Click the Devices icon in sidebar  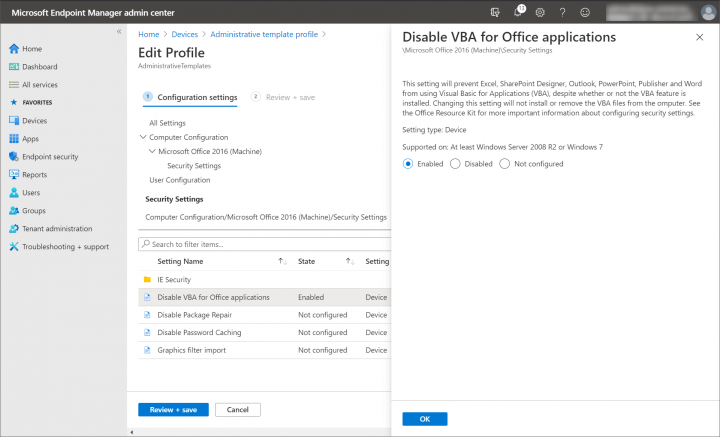click(x=14, y=121)
